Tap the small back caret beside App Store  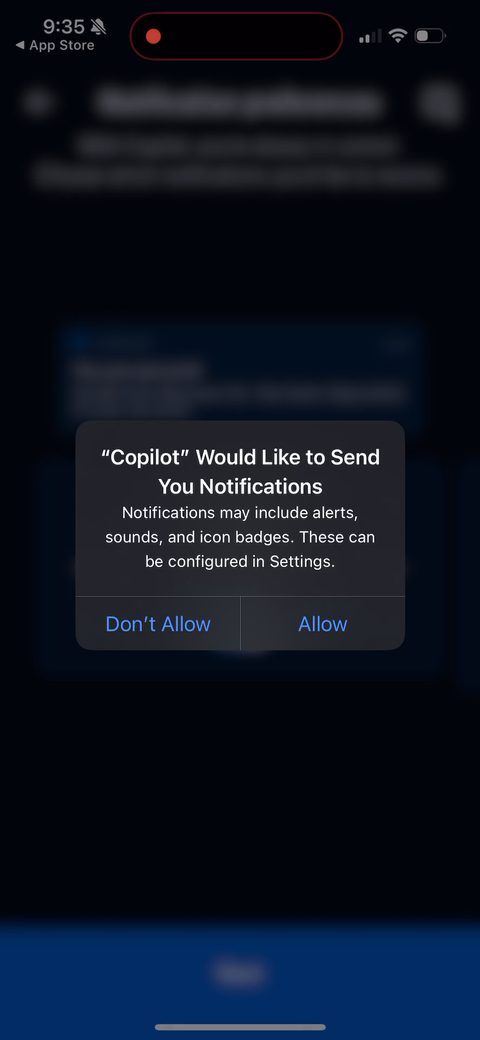tap(20, 46)
